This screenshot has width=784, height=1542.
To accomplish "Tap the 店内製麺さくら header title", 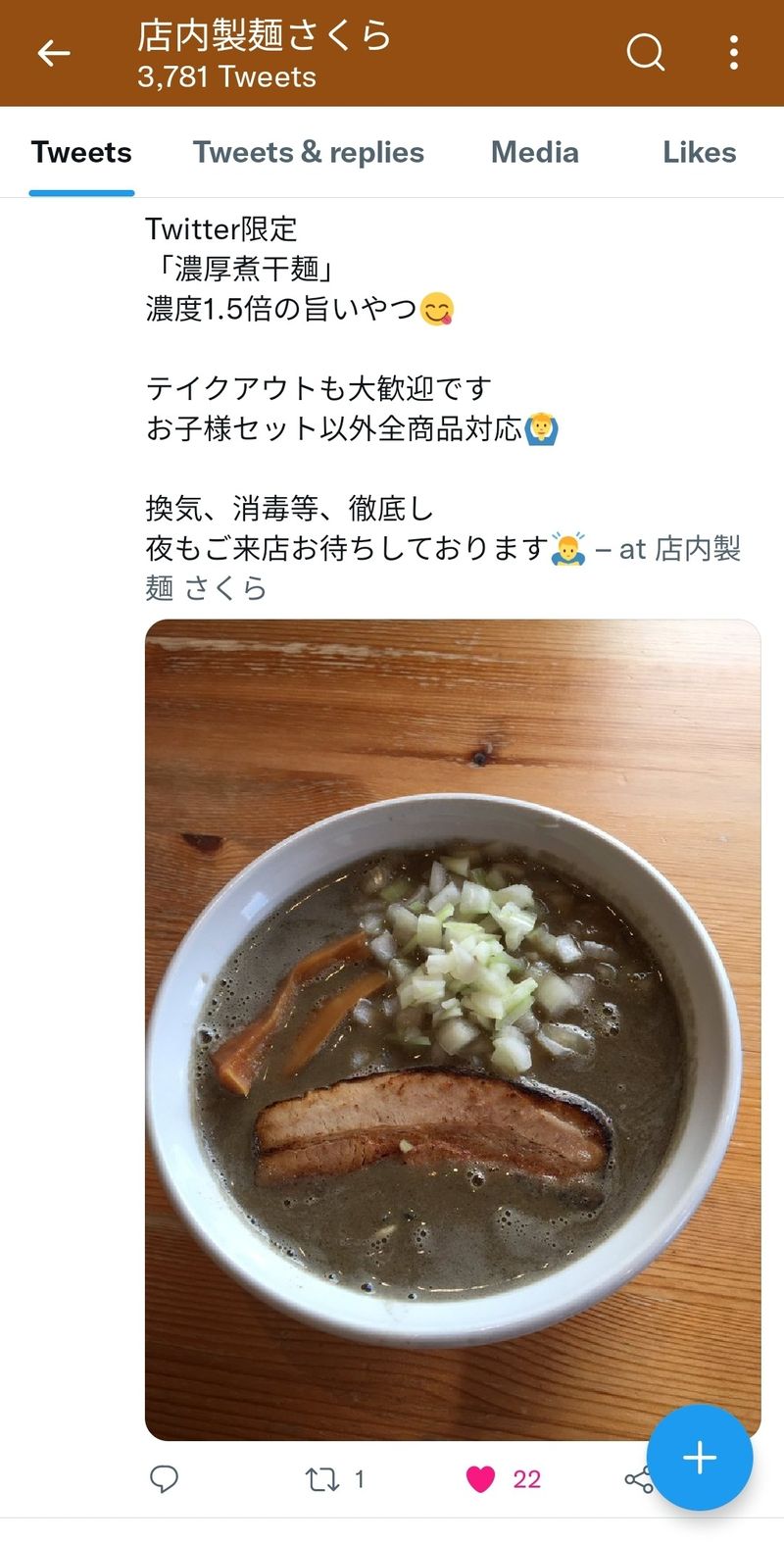I will click(265, 36).
